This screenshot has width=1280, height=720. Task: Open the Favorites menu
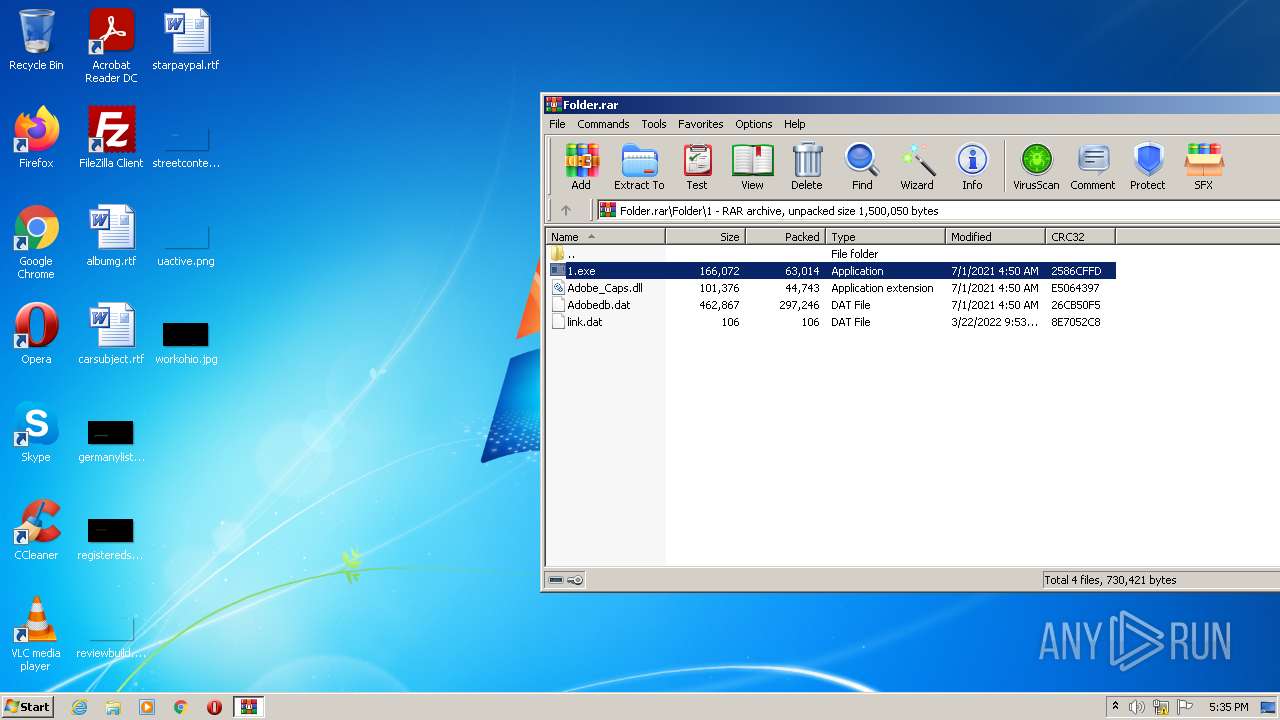point(701,124)
